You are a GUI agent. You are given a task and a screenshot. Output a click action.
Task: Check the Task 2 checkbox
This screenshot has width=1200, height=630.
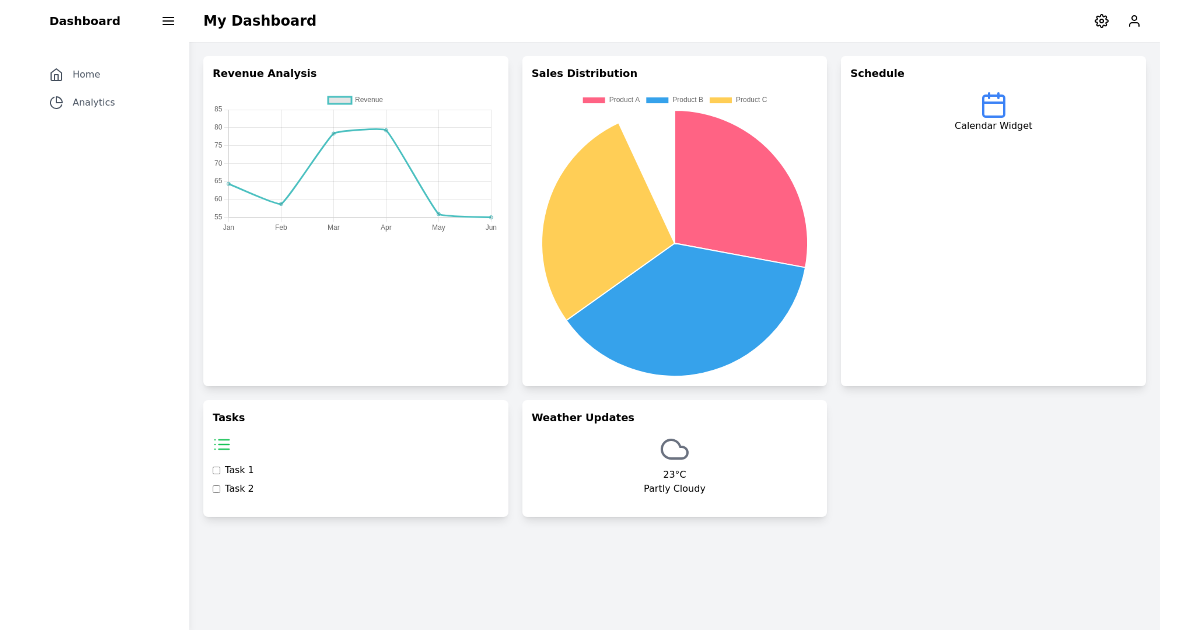click(x=216, y=488)
